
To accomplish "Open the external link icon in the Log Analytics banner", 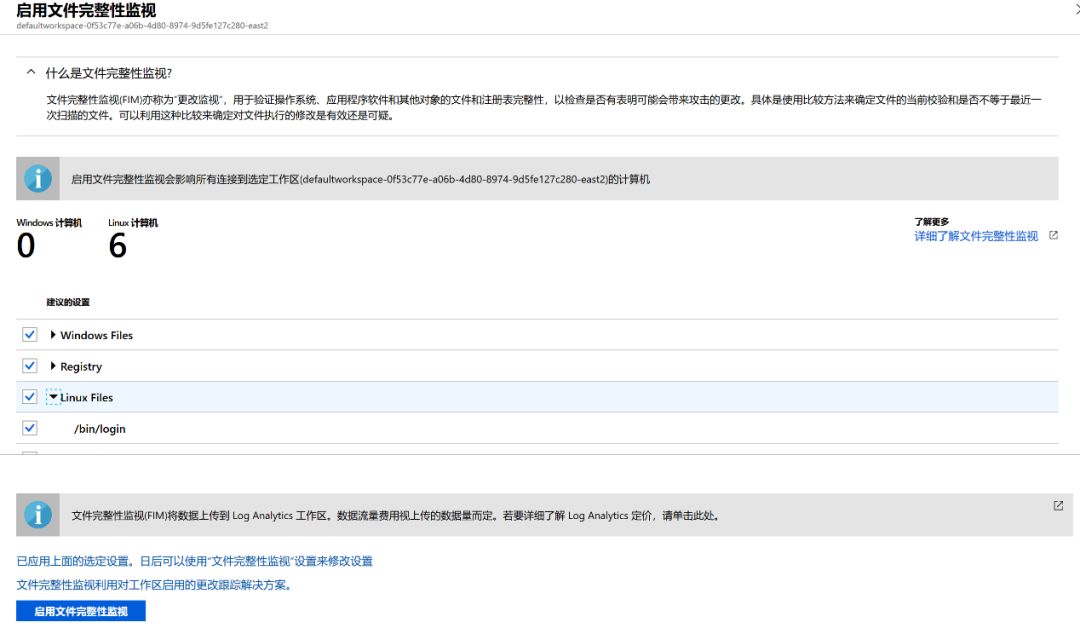I will 1058,506.
